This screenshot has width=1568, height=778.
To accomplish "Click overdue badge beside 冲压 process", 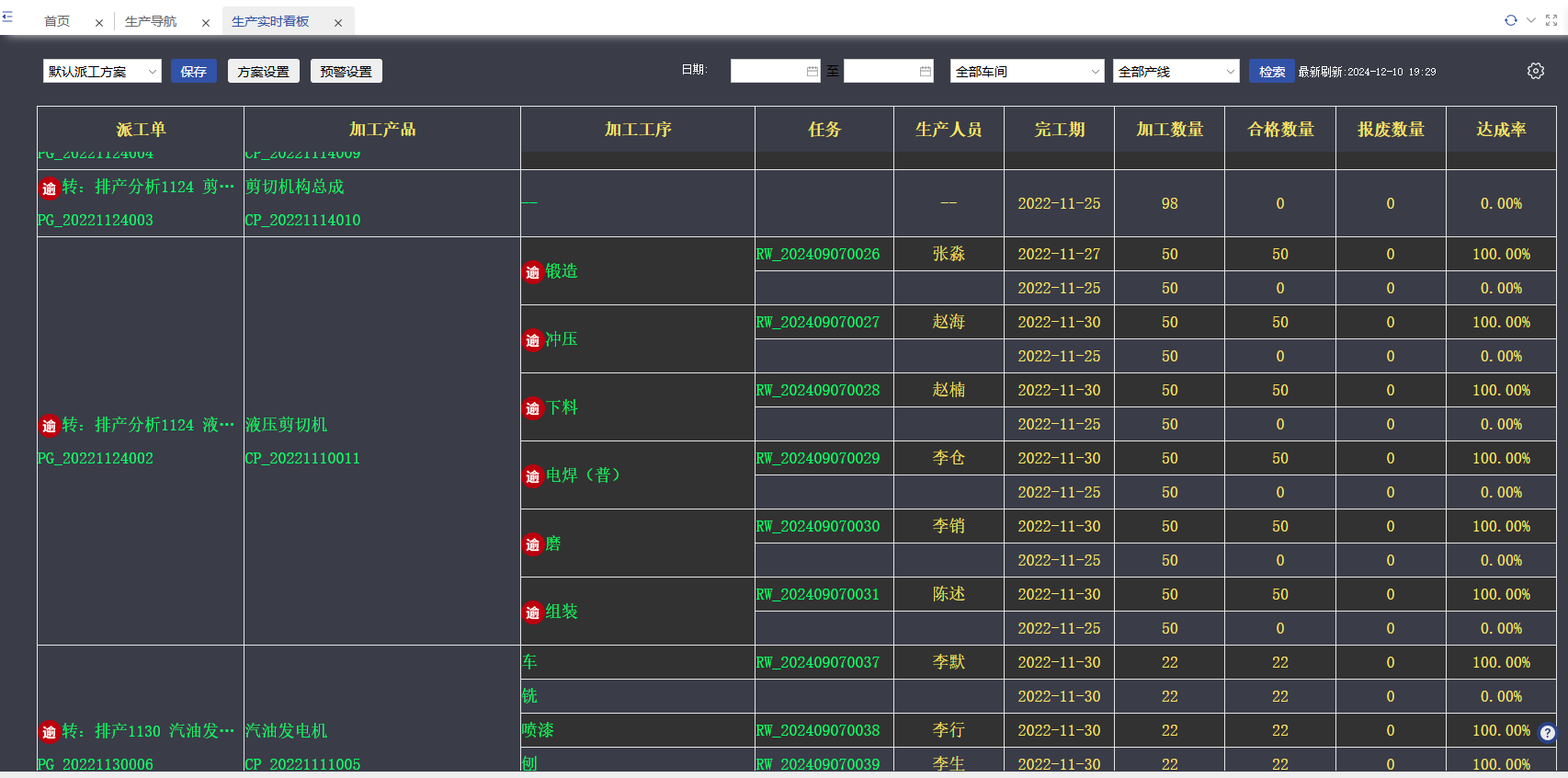I will pos(532,340).
